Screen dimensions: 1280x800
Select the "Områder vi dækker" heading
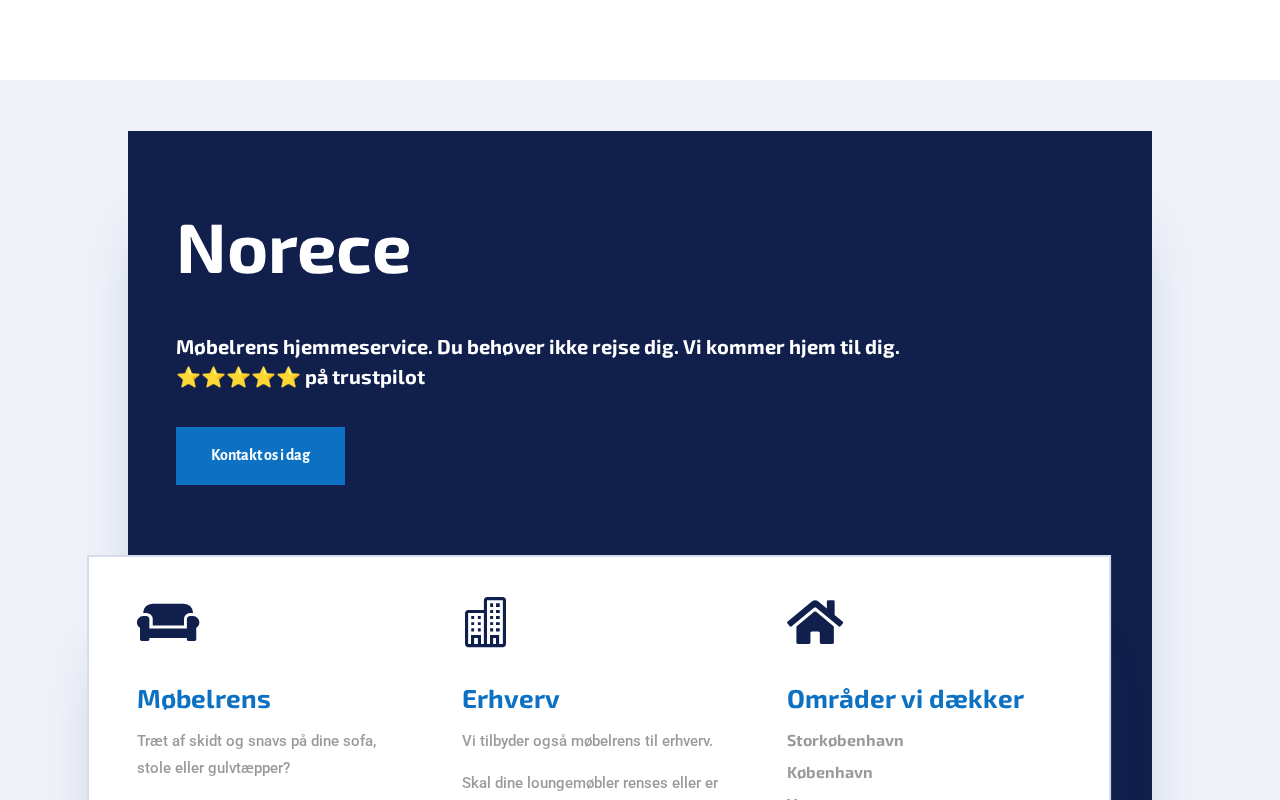[905, 699]
